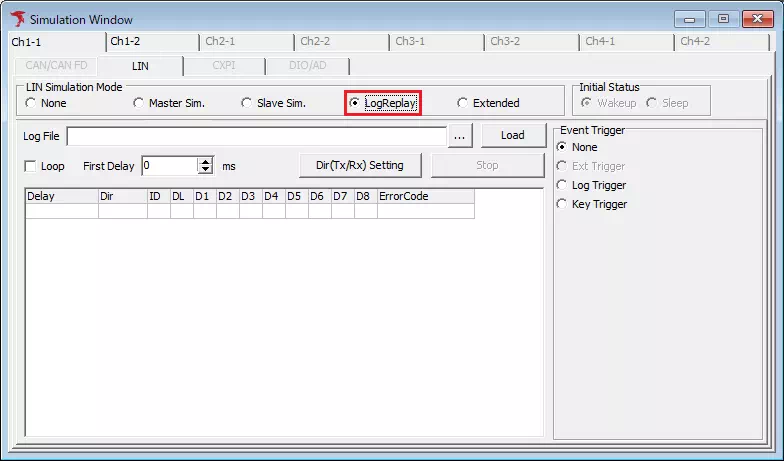Select the Slave Sim. radio button

click(247, 103)
